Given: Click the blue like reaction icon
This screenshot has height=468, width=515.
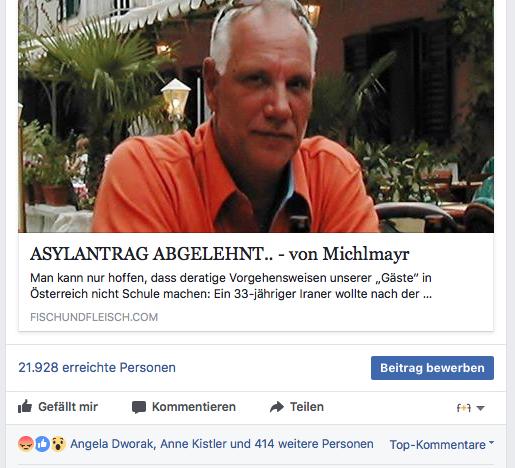Looking at the screenshot, I should (x=42, y=444).
